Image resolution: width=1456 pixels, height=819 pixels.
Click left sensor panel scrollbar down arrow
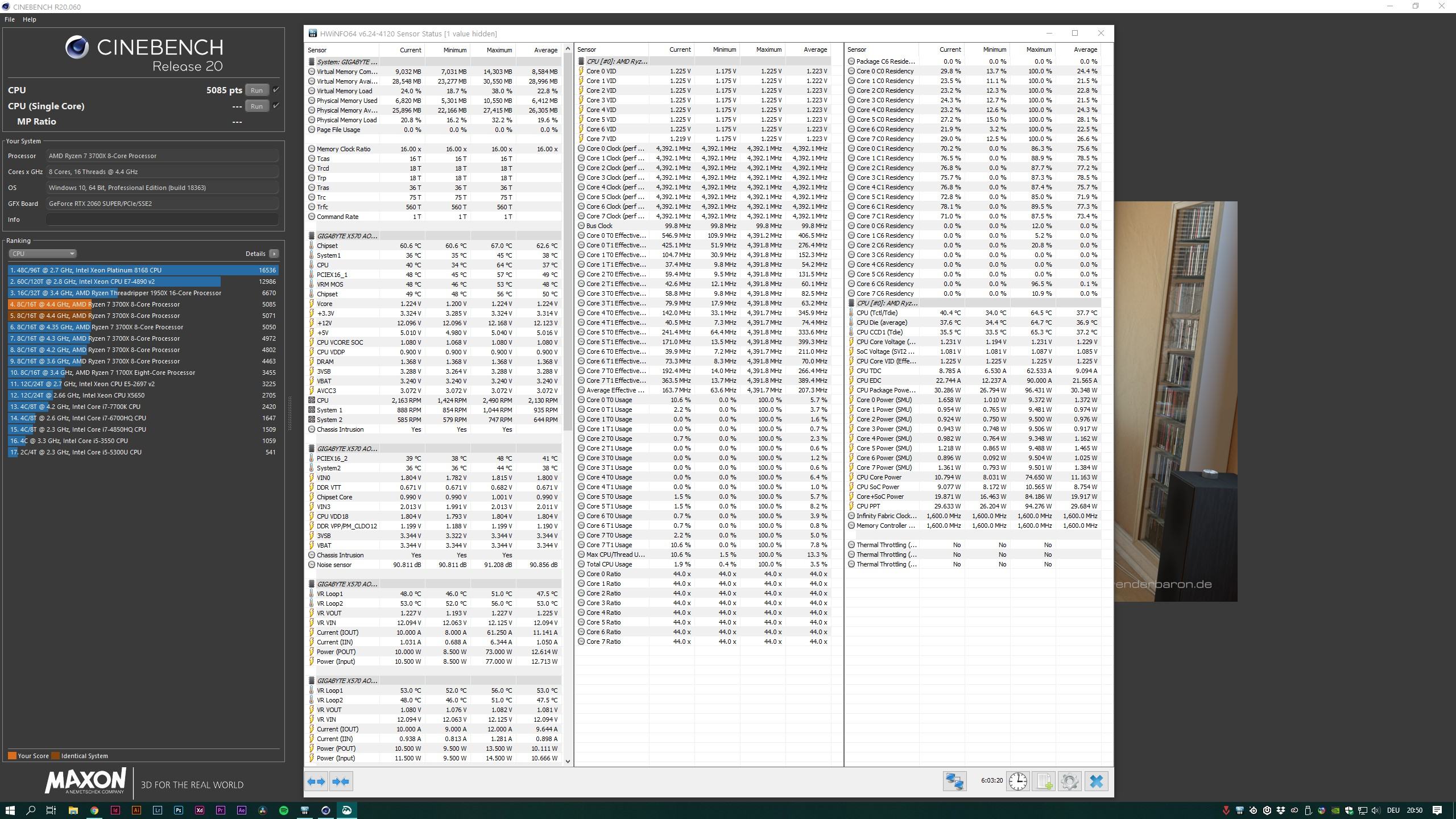click(x=568, y=760)
